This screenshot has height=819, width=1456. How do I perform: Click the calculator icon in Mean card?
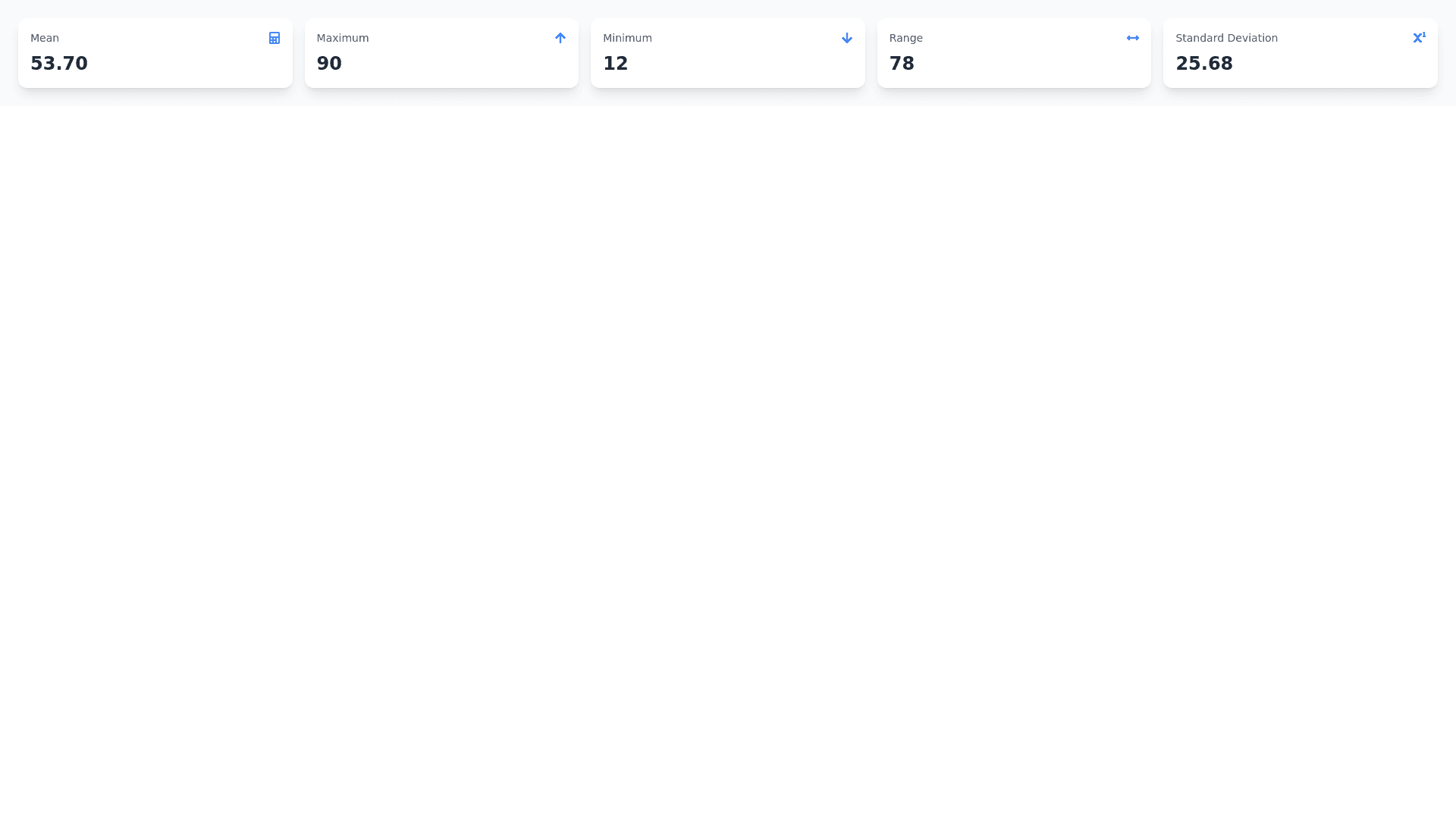click(x=275, y=38)
